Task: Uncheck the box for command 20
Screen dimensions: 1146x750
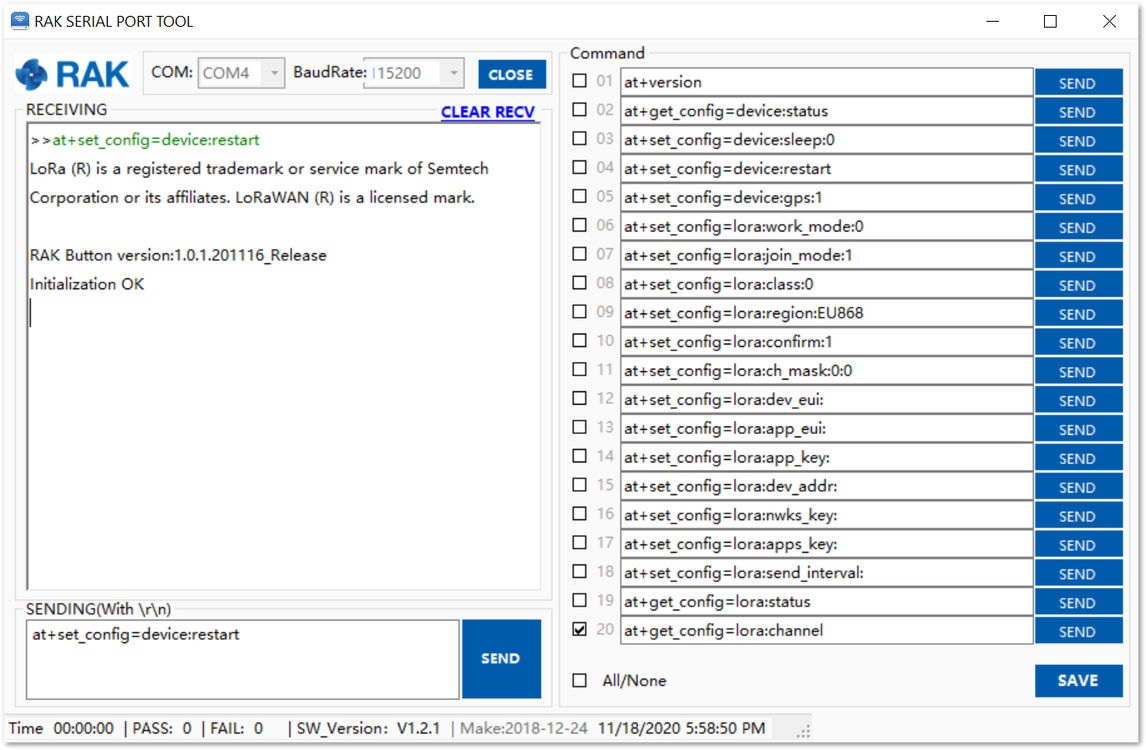Action: [x=580, y=629]
